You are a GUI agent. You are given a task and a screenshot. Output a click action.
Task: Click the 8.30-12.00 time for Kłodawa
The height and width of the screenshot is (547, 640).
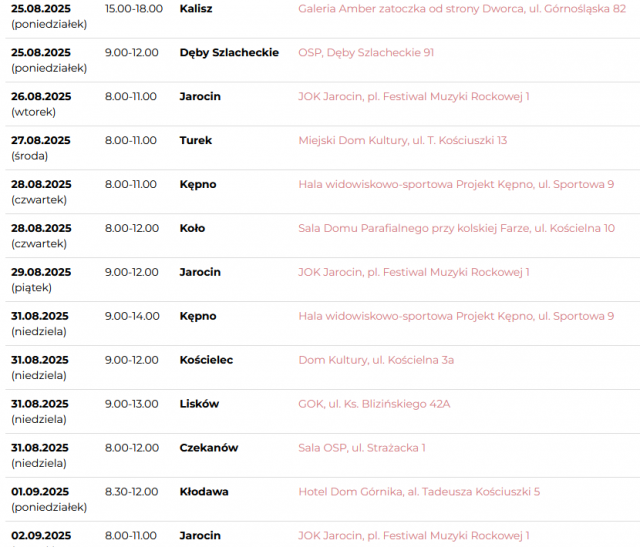click(131, 491)
